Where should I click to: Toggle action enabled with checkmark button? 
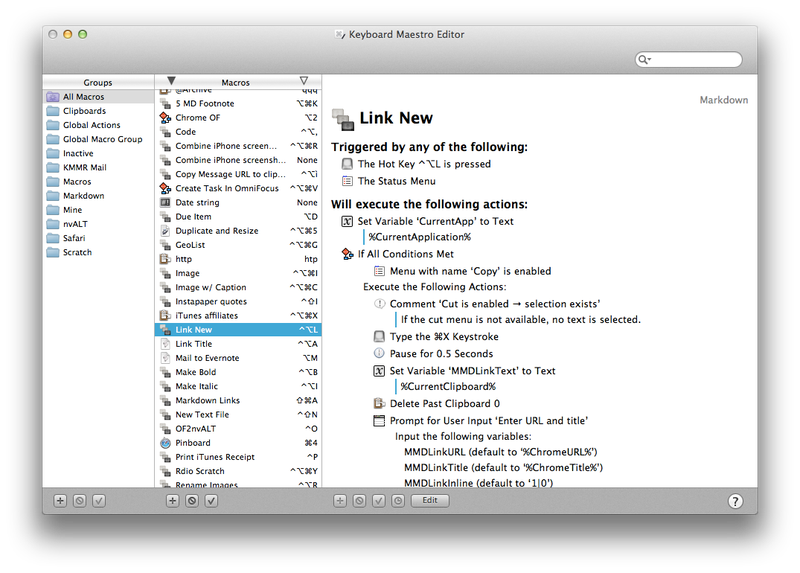379,501
